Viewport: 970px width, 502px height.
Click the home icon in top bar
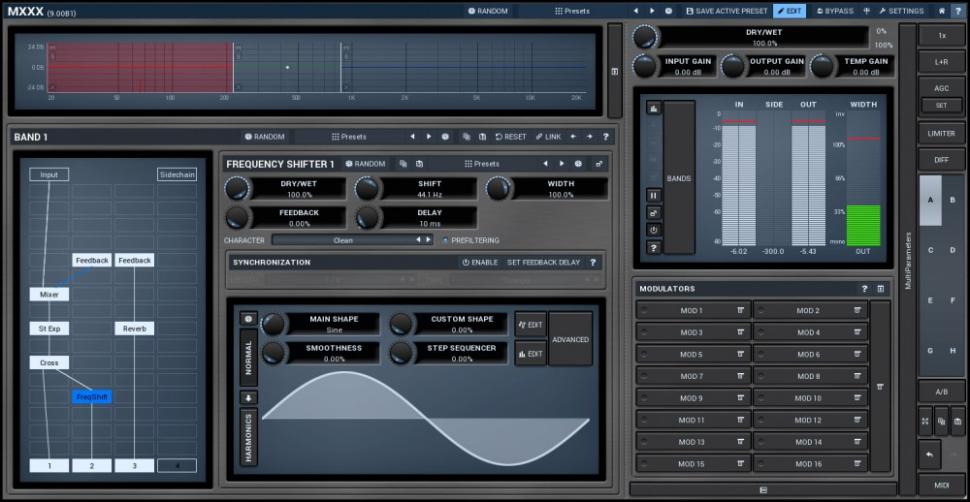point(941,11)
